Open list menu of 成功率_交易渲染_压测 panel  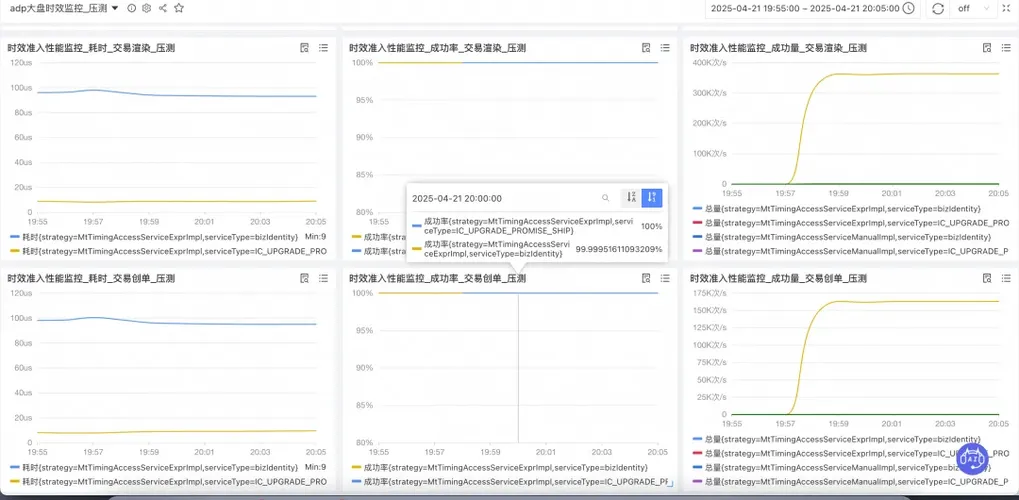(x=665, y=47)
